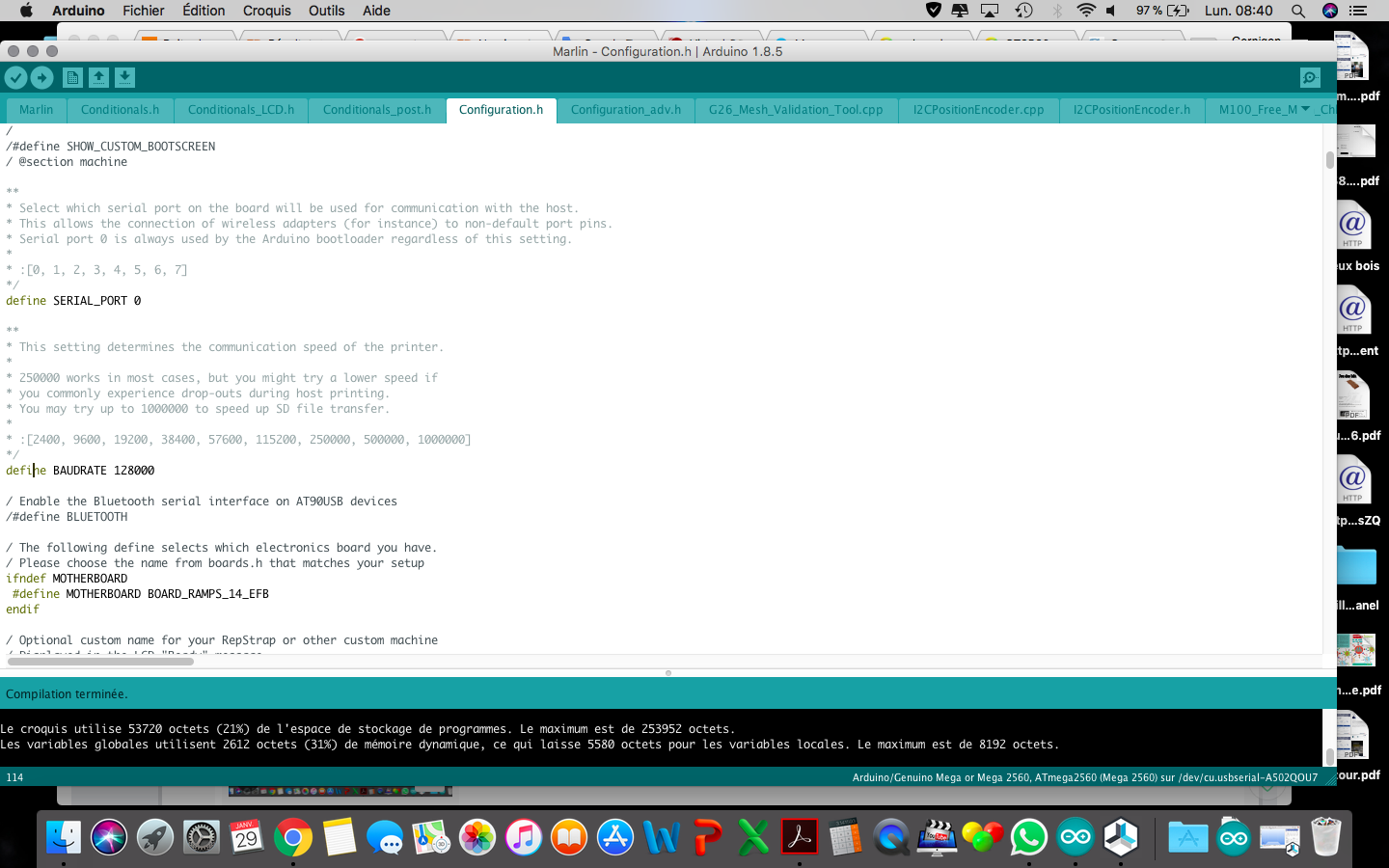Open App Store in the Dock
Viewport: 1389px width, 868px height.
pyautogui.click(x=615, y=837)
